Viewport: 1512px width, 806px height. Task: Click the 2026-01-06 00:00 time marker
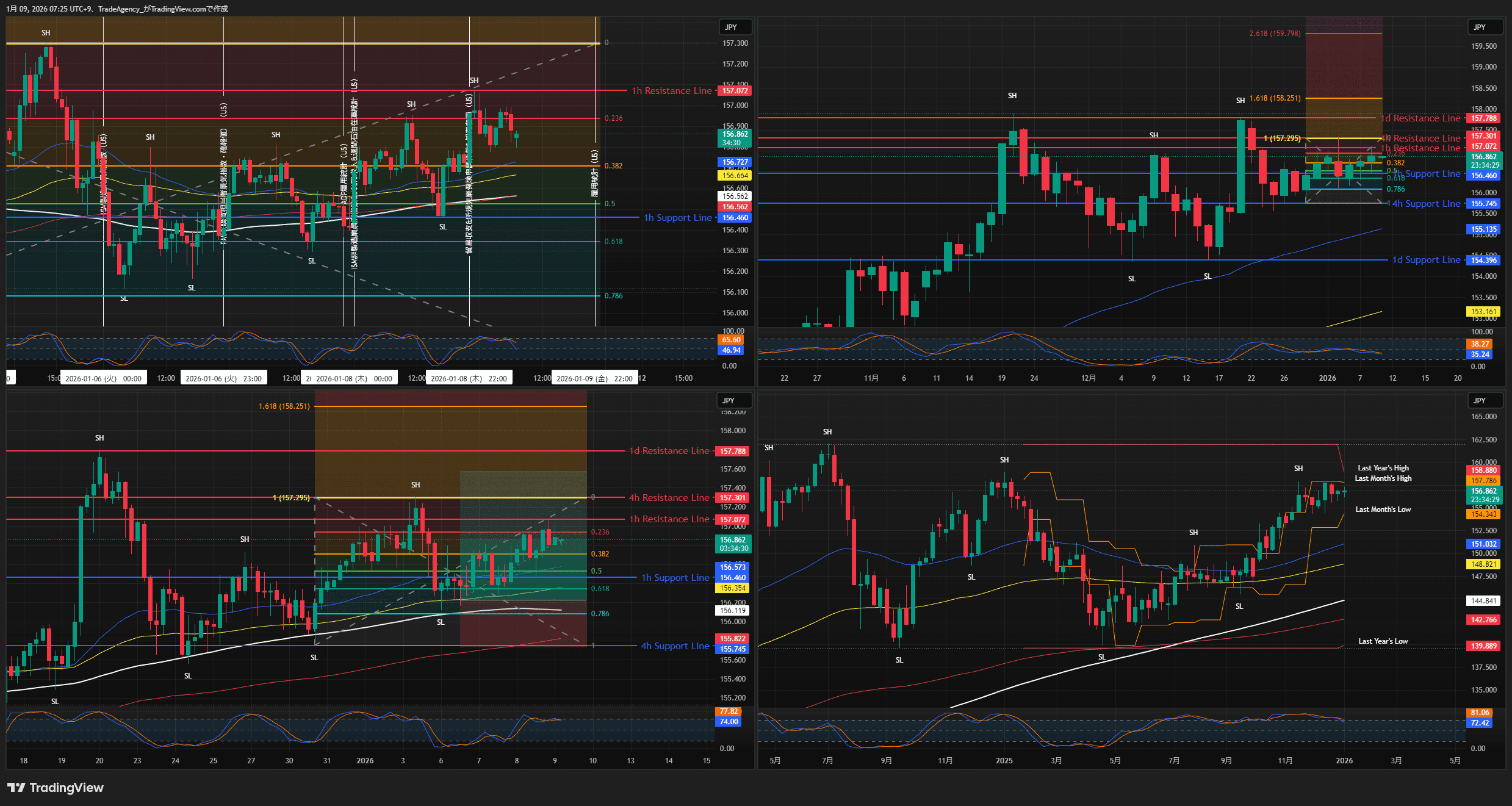(103, 378)
